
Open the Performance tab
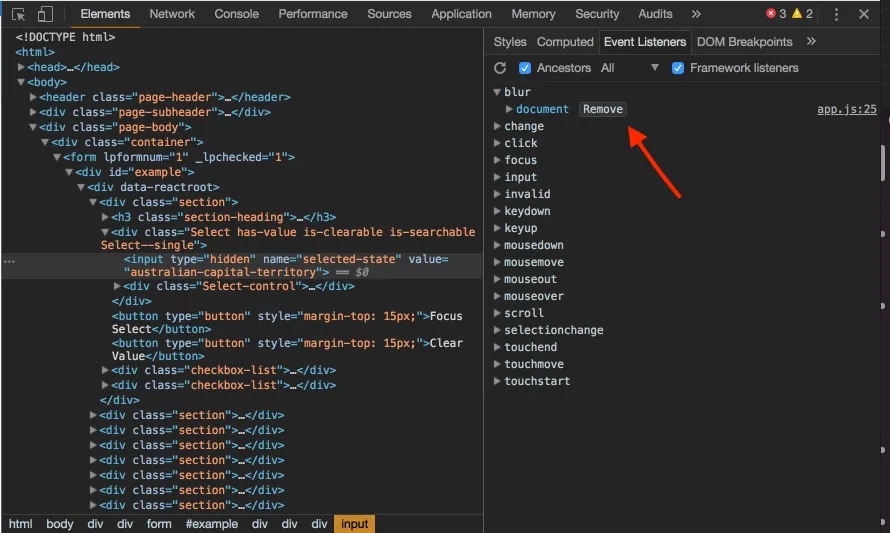(x=313, y=14)
